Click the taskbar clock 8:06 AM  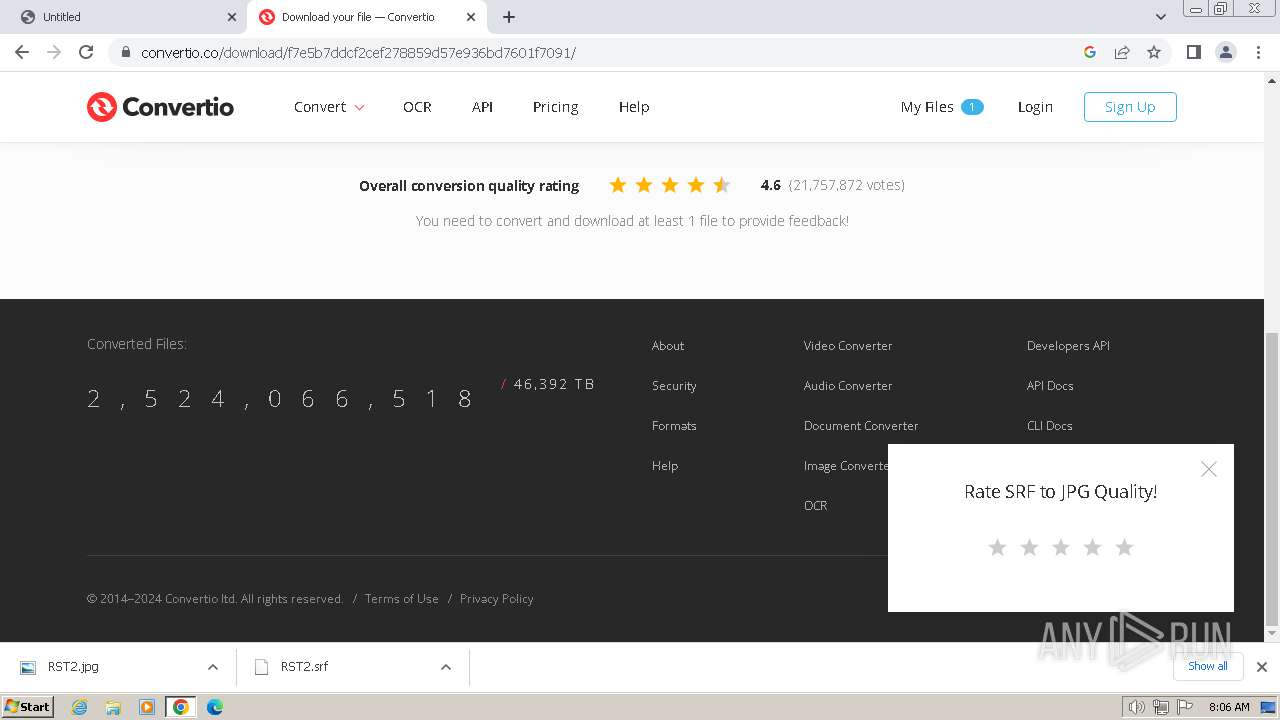click(x=1229, y=707)
